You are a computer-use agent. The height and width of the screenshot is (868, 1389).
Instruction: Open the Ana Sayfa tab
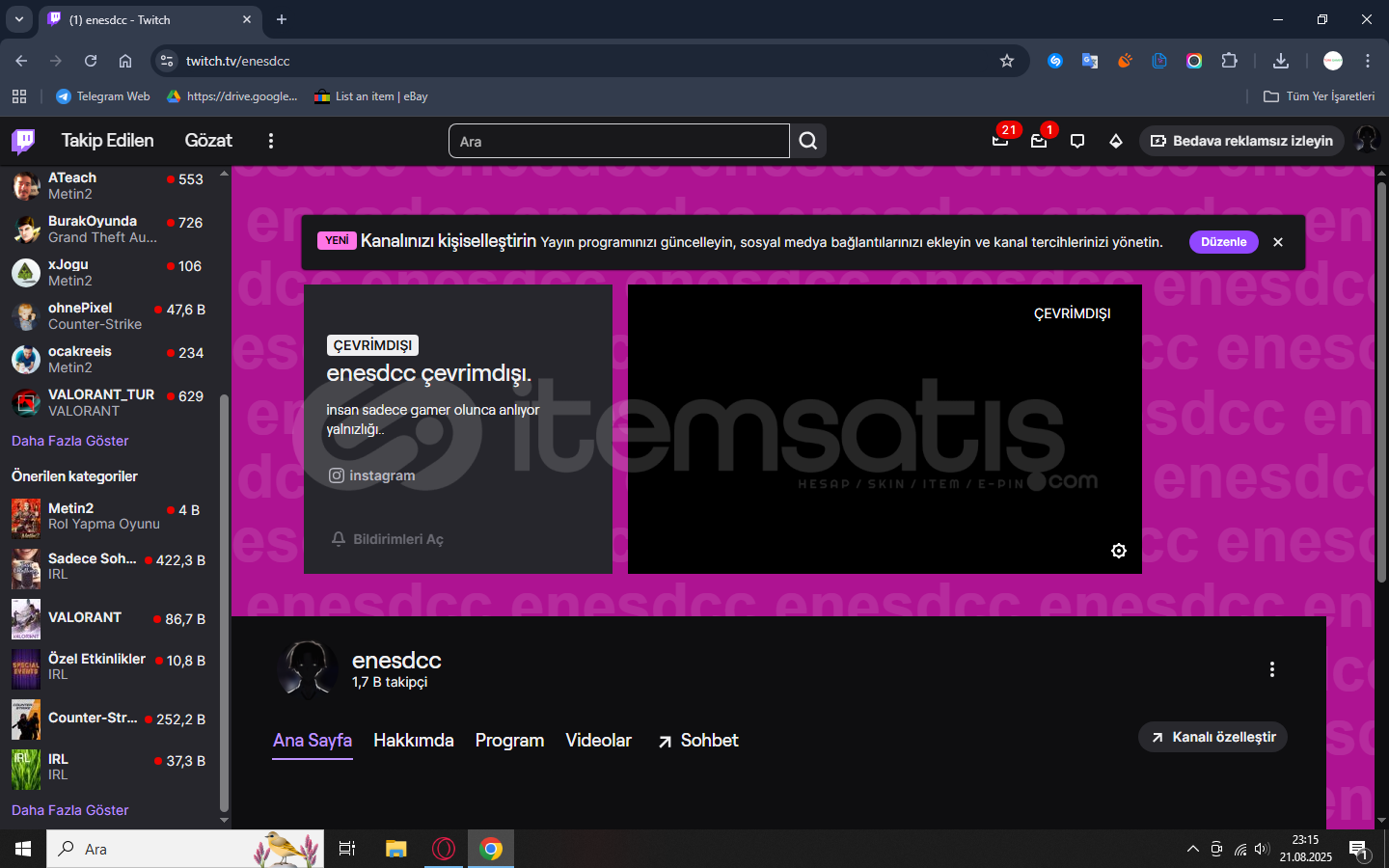tap(313, 741)
